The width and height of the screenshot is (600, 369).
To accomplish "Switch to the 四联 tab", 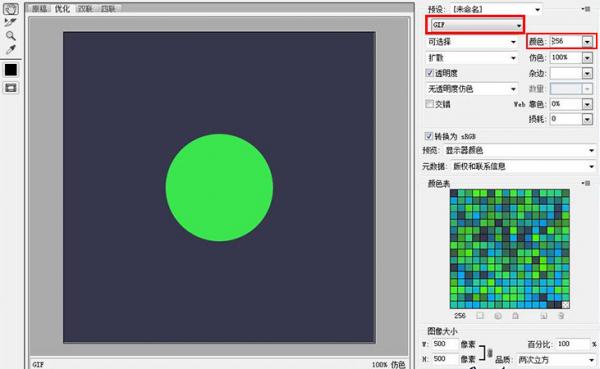I will pyautogui.click(x=108, y=9).
